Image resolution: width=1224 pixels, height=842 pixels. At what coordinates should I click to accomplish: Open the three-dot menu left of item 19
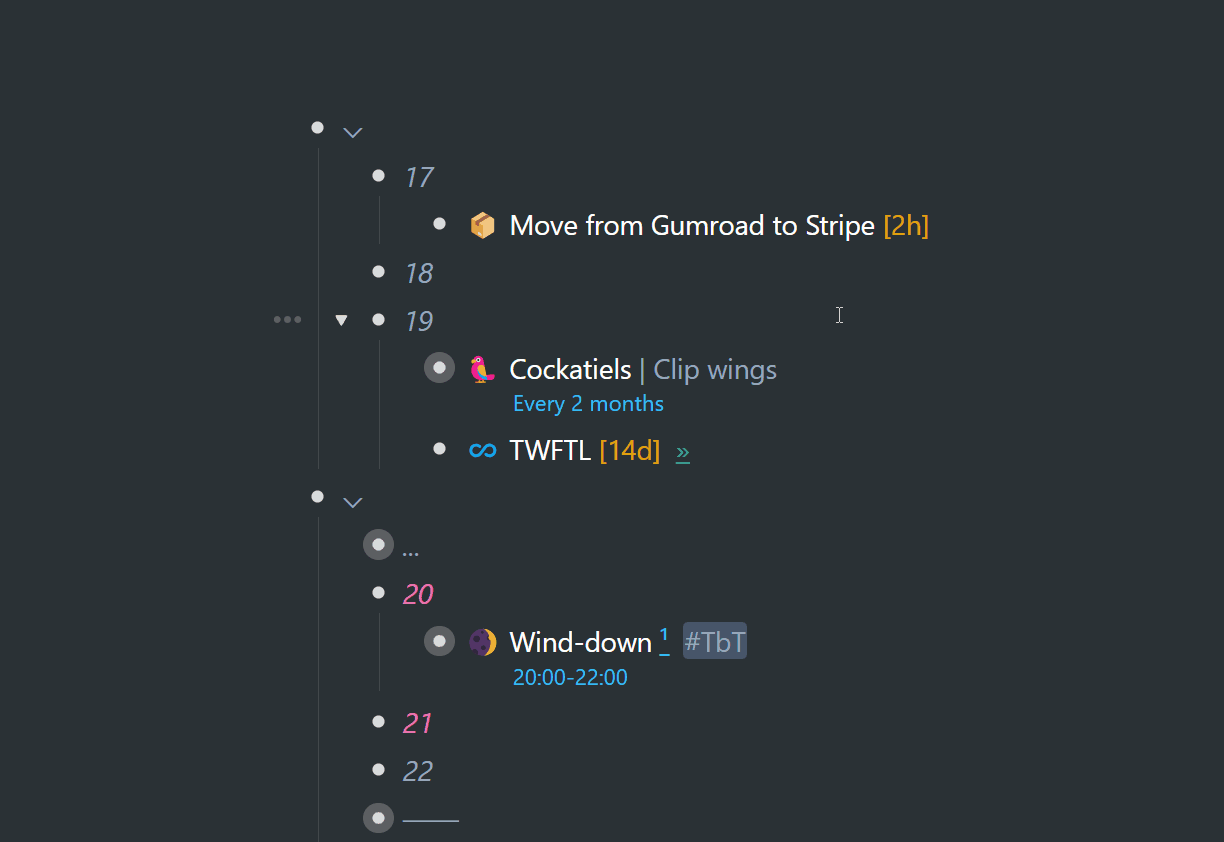[287, 320]
